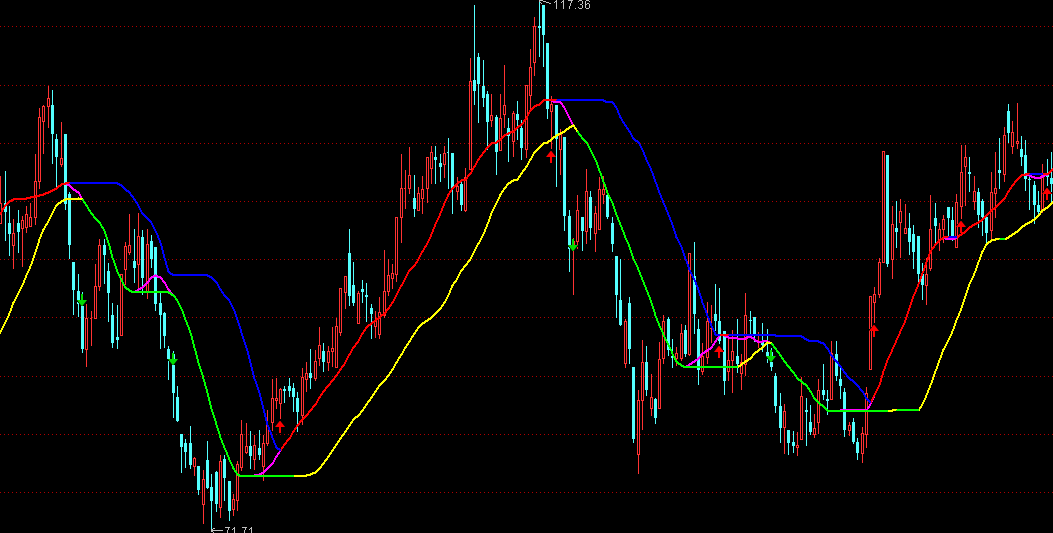Select the red buy arrow beneath the 117.36 peak
1053x533 pixels.
(551, 156)
